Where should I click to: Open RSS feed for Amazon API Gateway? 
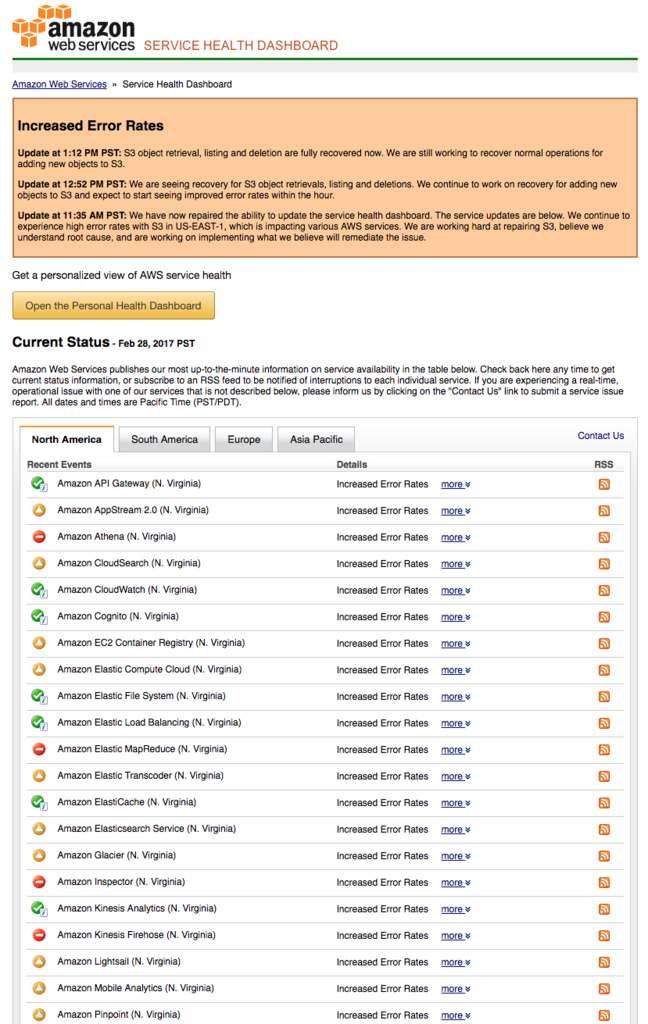[x=604, y=484]
